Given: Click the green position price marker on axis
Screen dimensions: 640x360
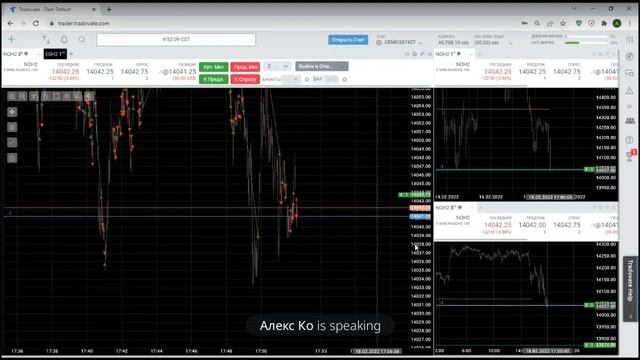Looking at the screenshot, I should click(x=415, y=195).
